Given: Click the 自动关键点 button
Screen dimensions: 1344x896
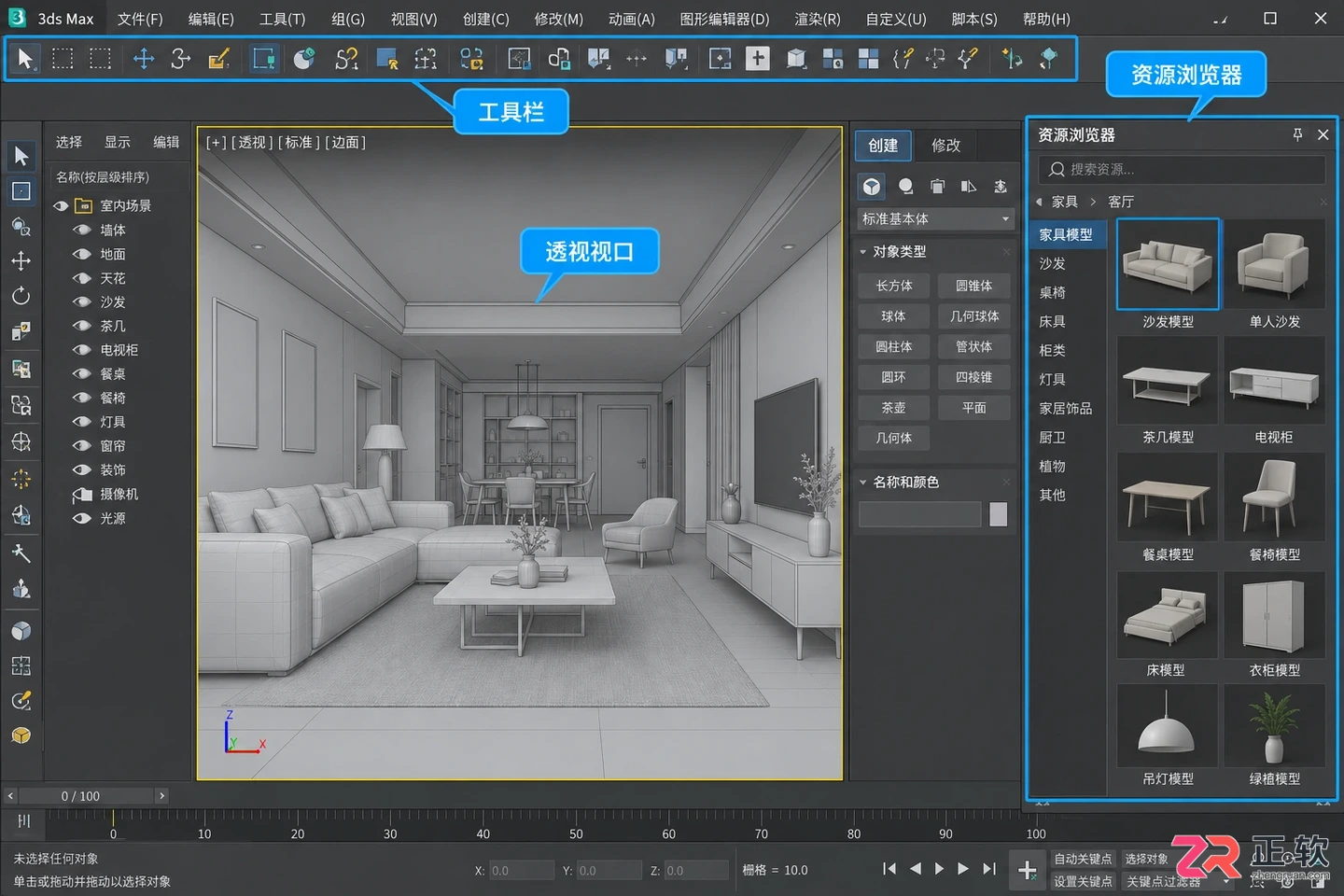Looking at the screenshot, I should [1083, 859].
